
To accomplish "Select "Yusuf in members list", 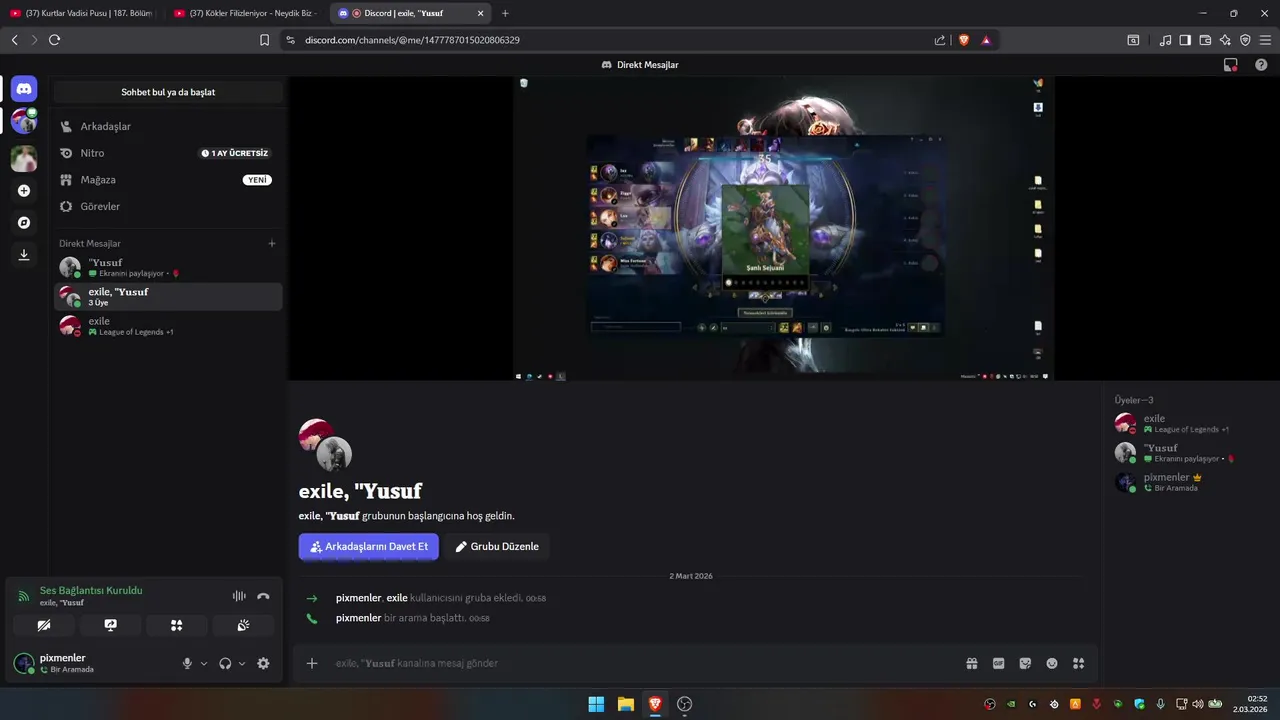I will pos(1189,453).
